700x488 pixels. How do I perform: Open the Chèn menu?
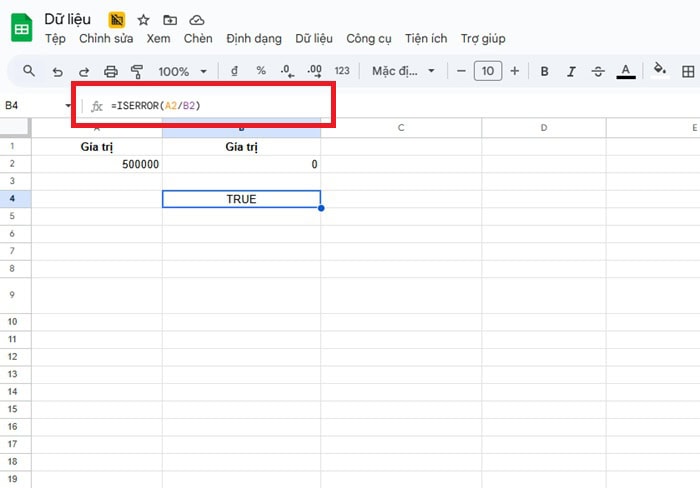(x=198, y=39)
